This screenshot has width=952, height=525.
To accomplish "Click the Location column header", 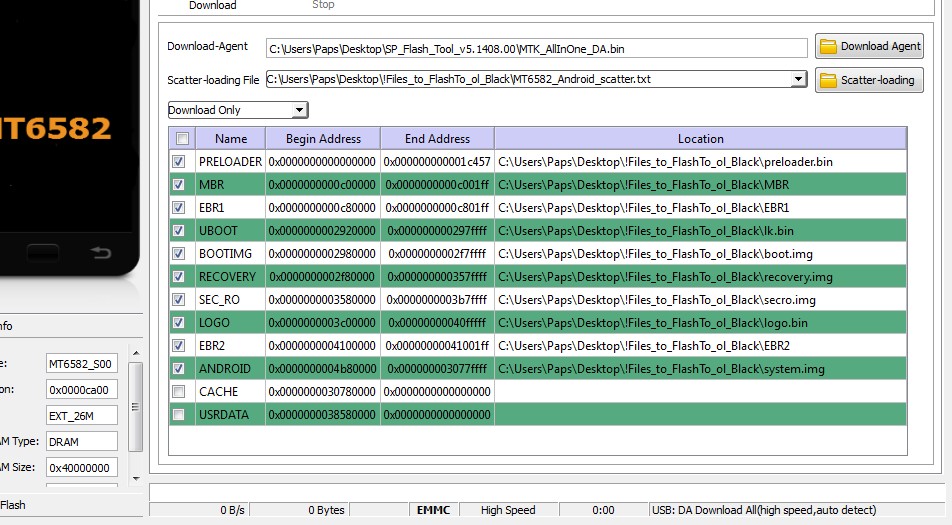I will tap(700, 139).
